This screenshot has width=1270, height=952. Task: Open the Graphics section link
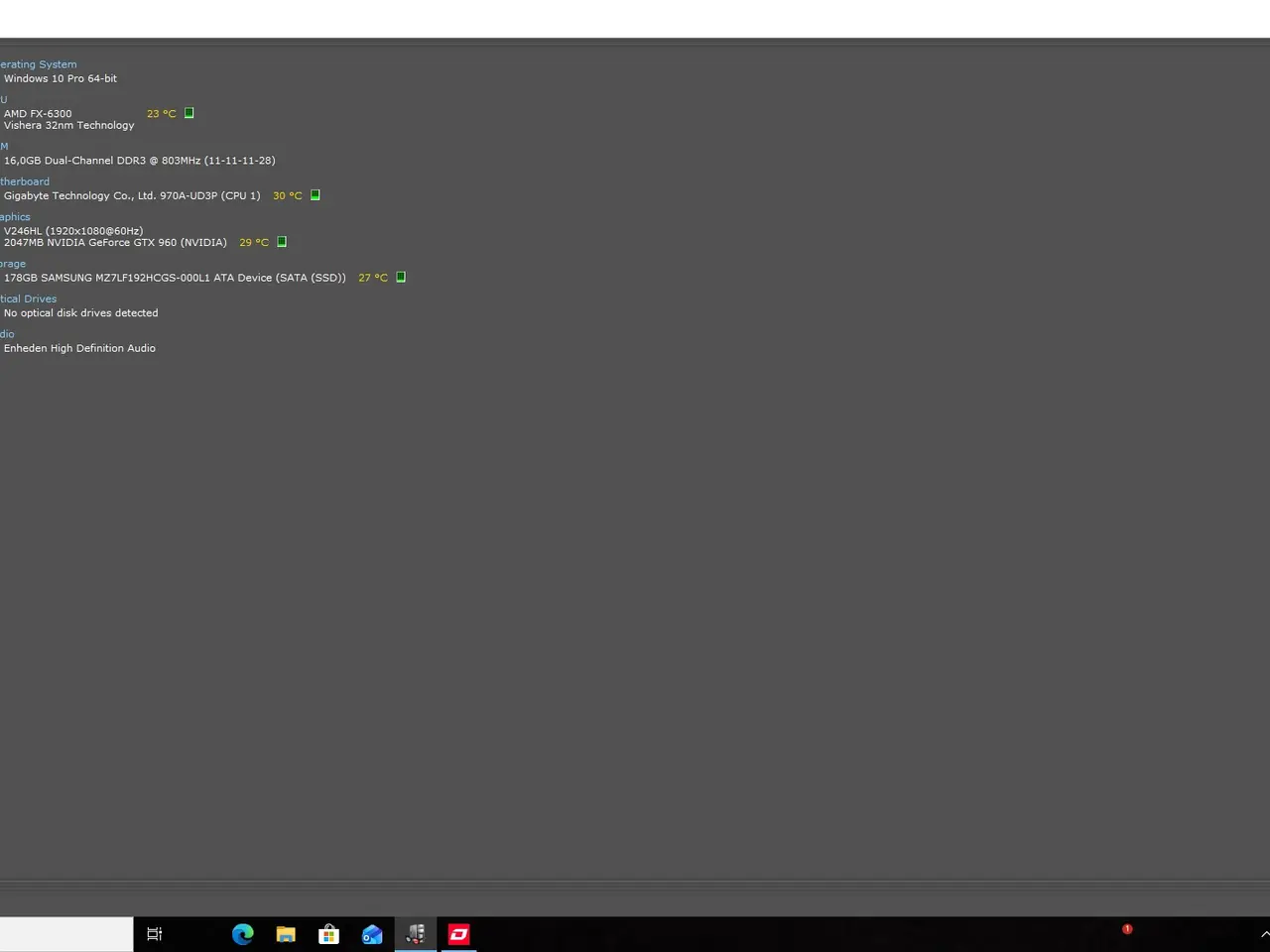point(15,217)
